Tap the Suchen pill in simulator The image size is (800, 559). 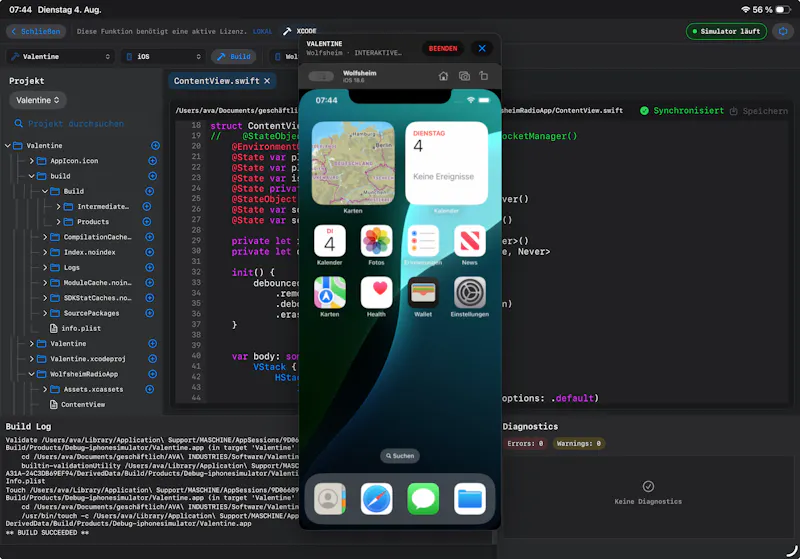pos(400,455)
